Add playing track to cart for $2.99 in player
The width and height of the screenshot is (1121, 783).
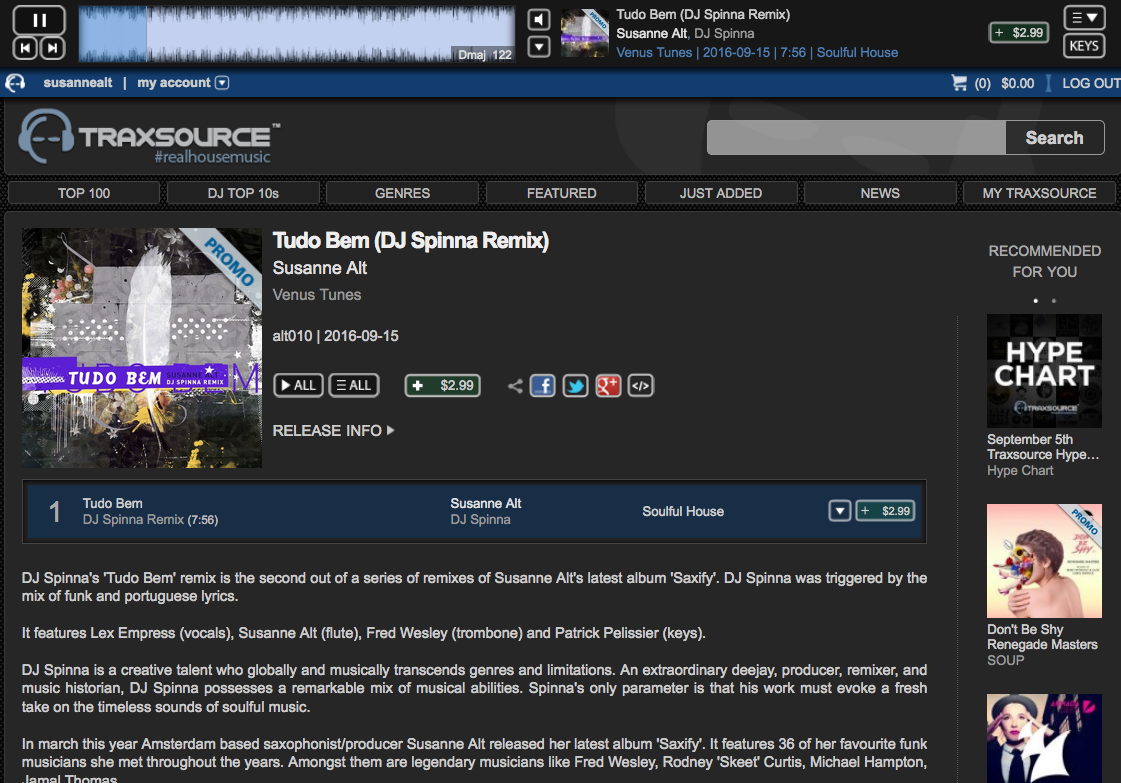pos(1019,33)
